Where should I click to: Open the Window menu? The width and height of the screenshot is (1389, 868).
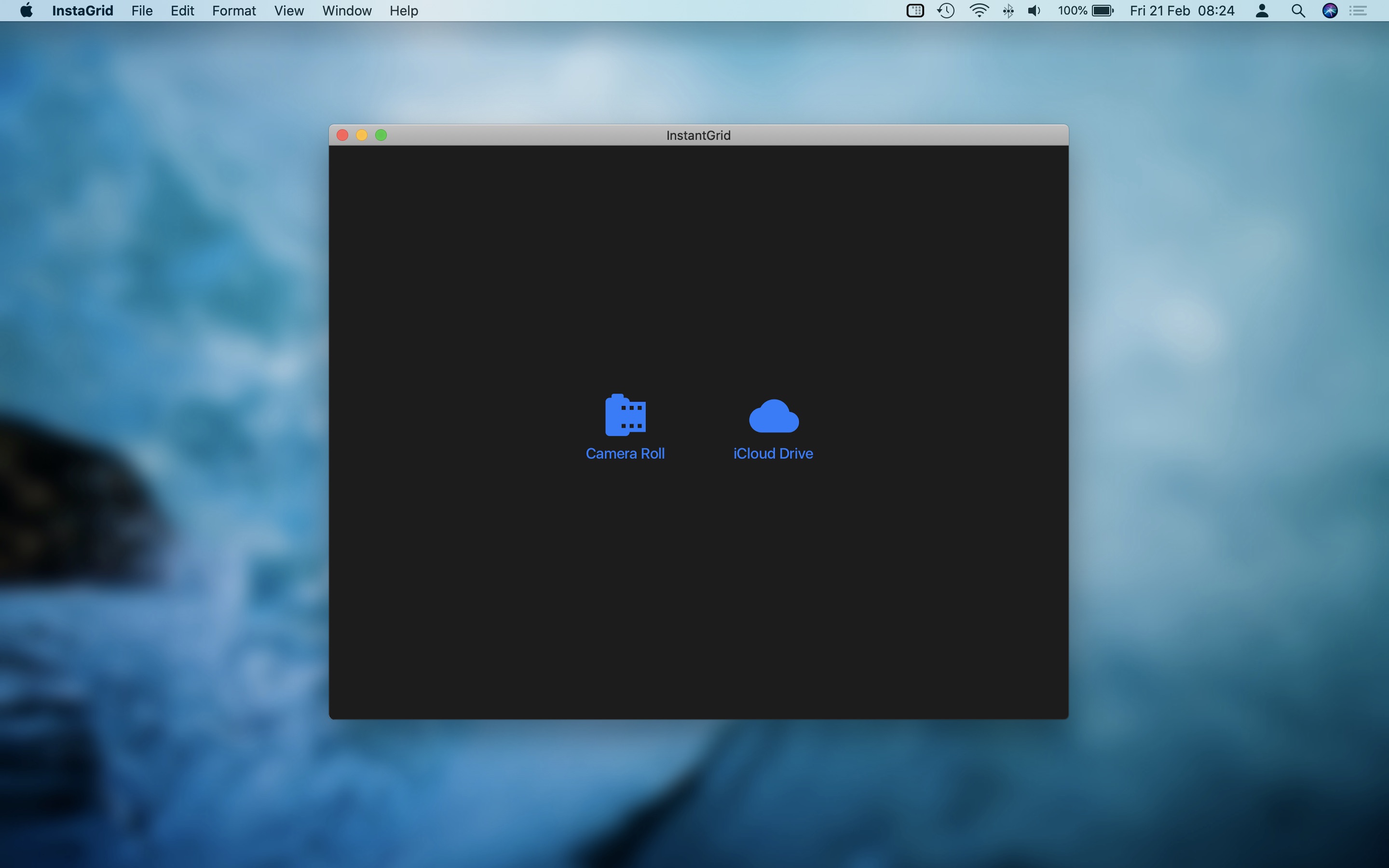(347, 11)
